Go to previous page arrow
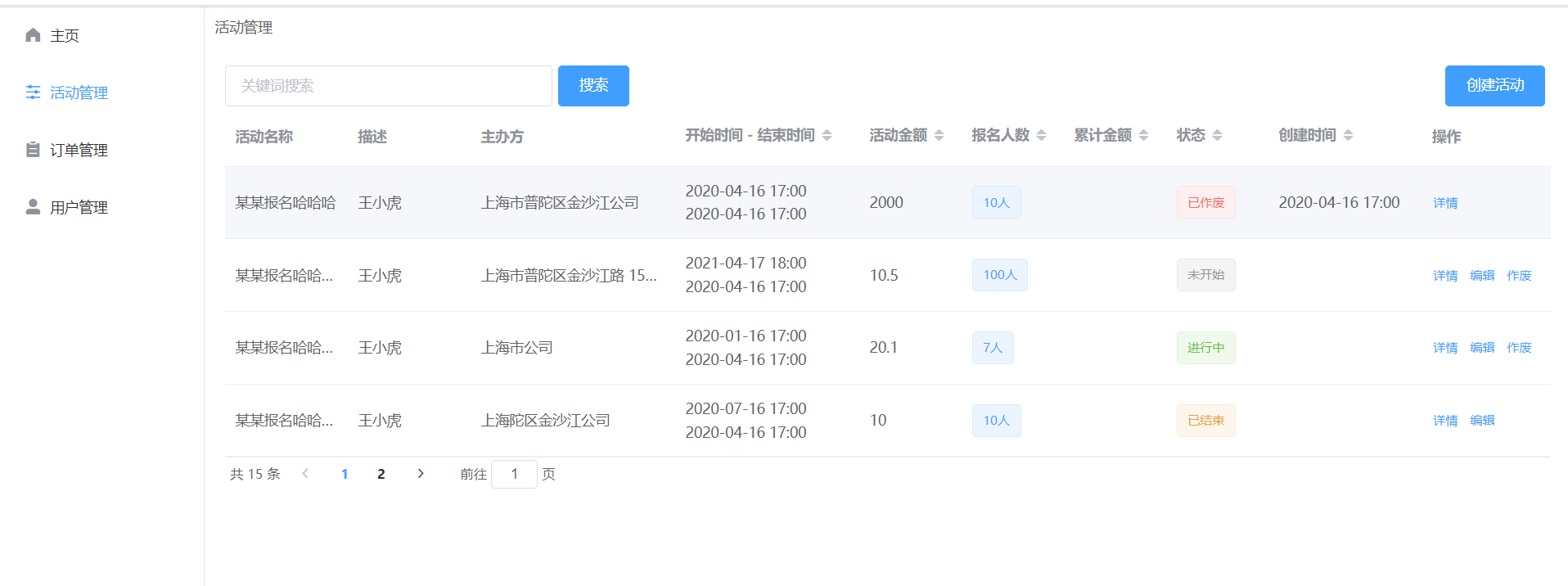The image size is (1568, 586). tap(305, 474)
